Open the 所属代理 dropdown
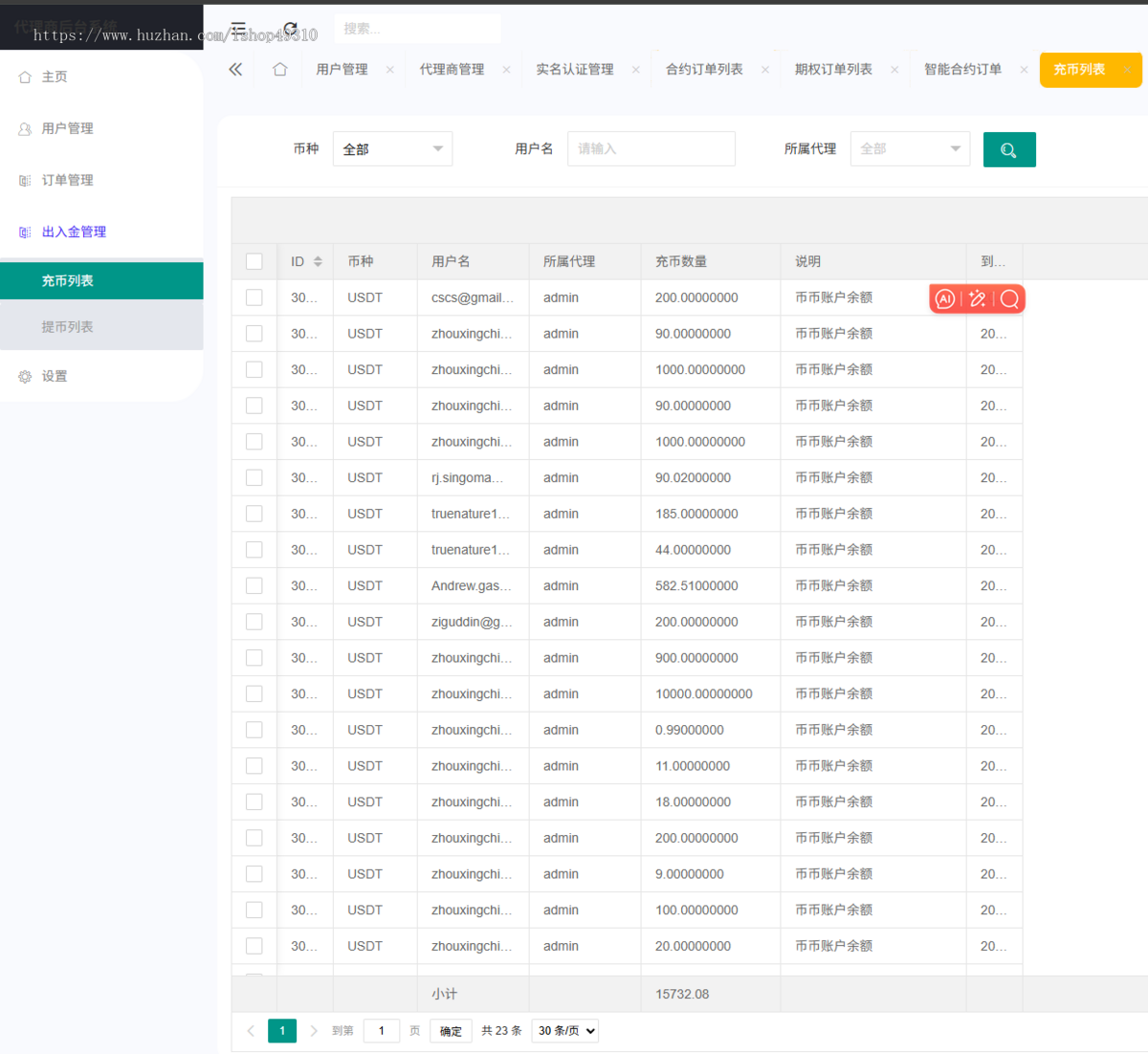This screenshot has height=1054, width=1148. (910, 149)
